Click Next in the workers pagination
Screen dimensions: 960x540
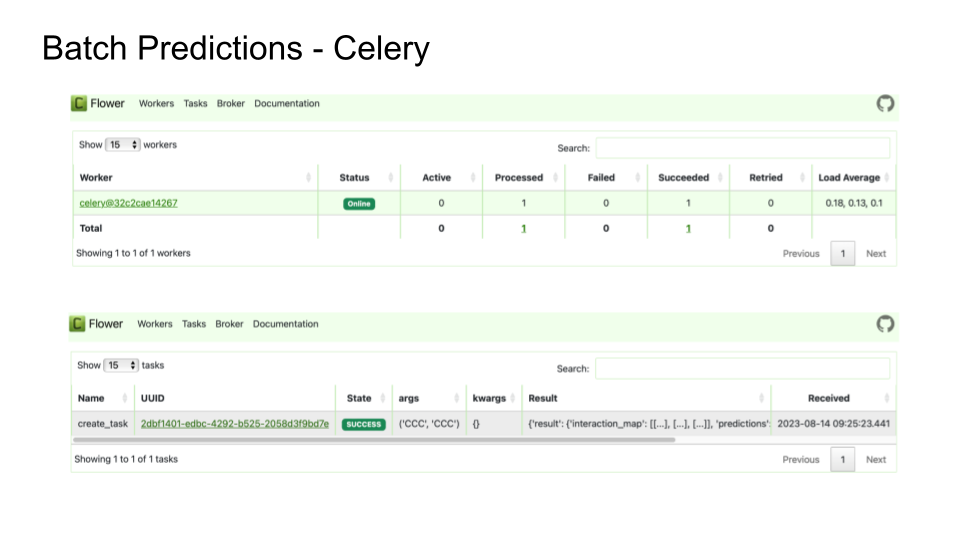[876, 254]
